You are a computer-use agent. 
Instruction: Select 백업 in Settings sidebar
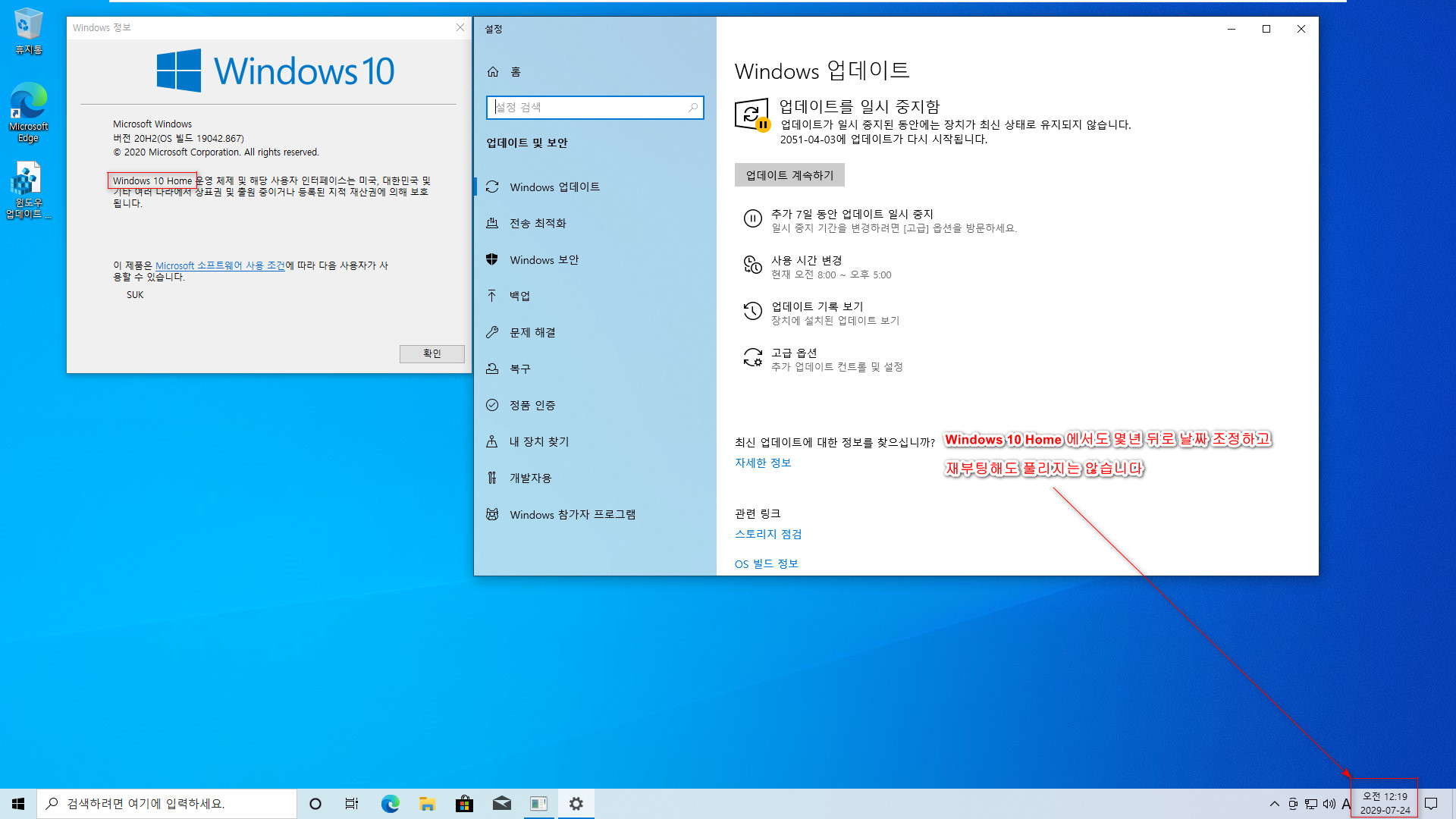tap(595, 296)
